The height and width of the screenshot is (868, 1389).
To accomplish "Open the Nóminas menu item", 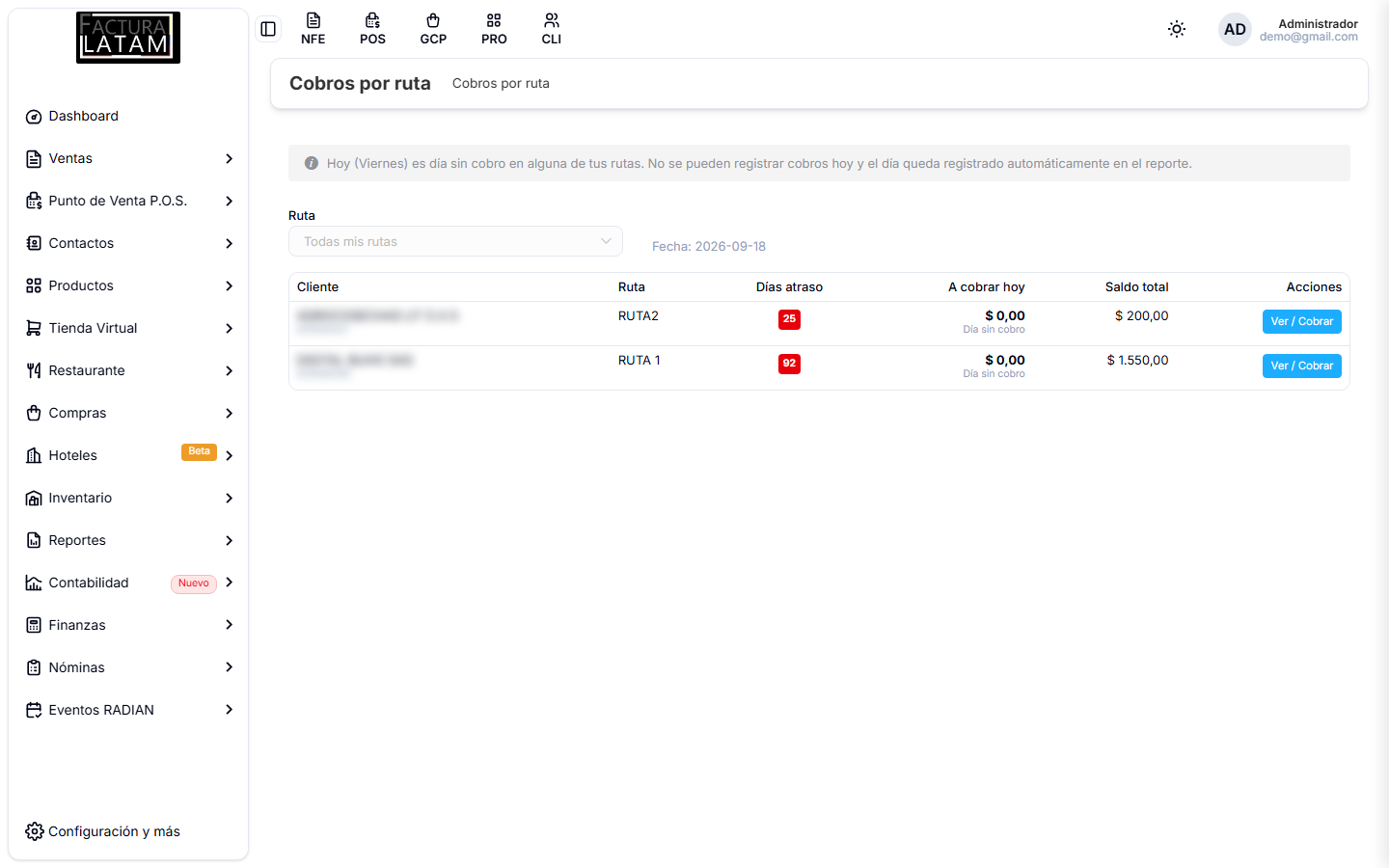I will click(x=128, y=667).
